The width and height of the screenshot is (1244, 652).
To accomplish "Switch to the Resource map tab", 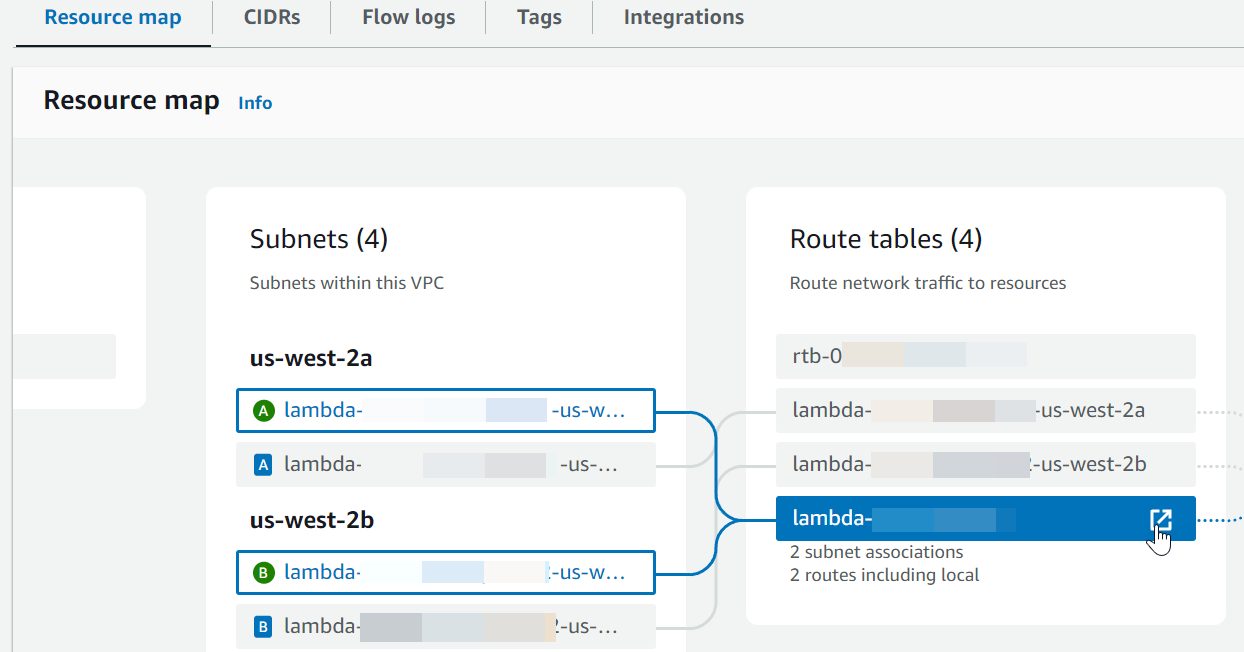I will (x=113, y=18).
